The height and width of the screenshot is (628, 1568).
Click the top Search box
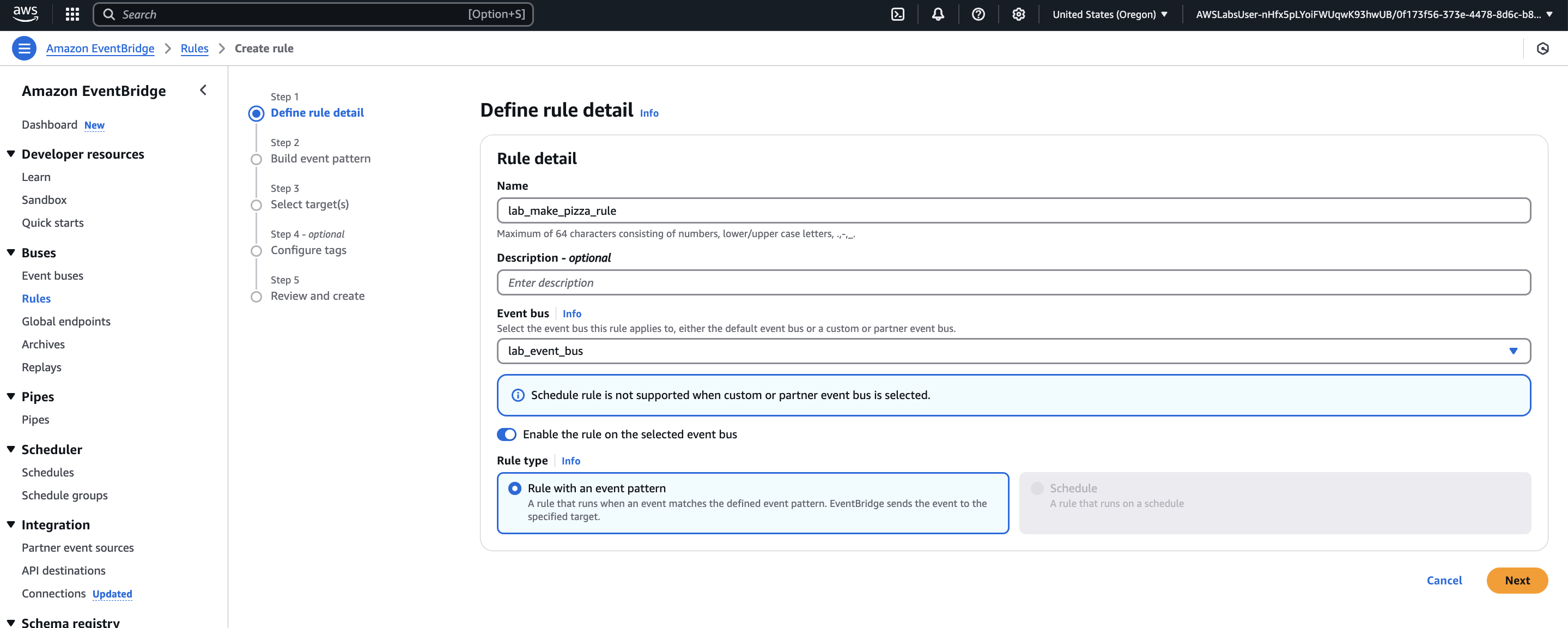click(313, 14)
